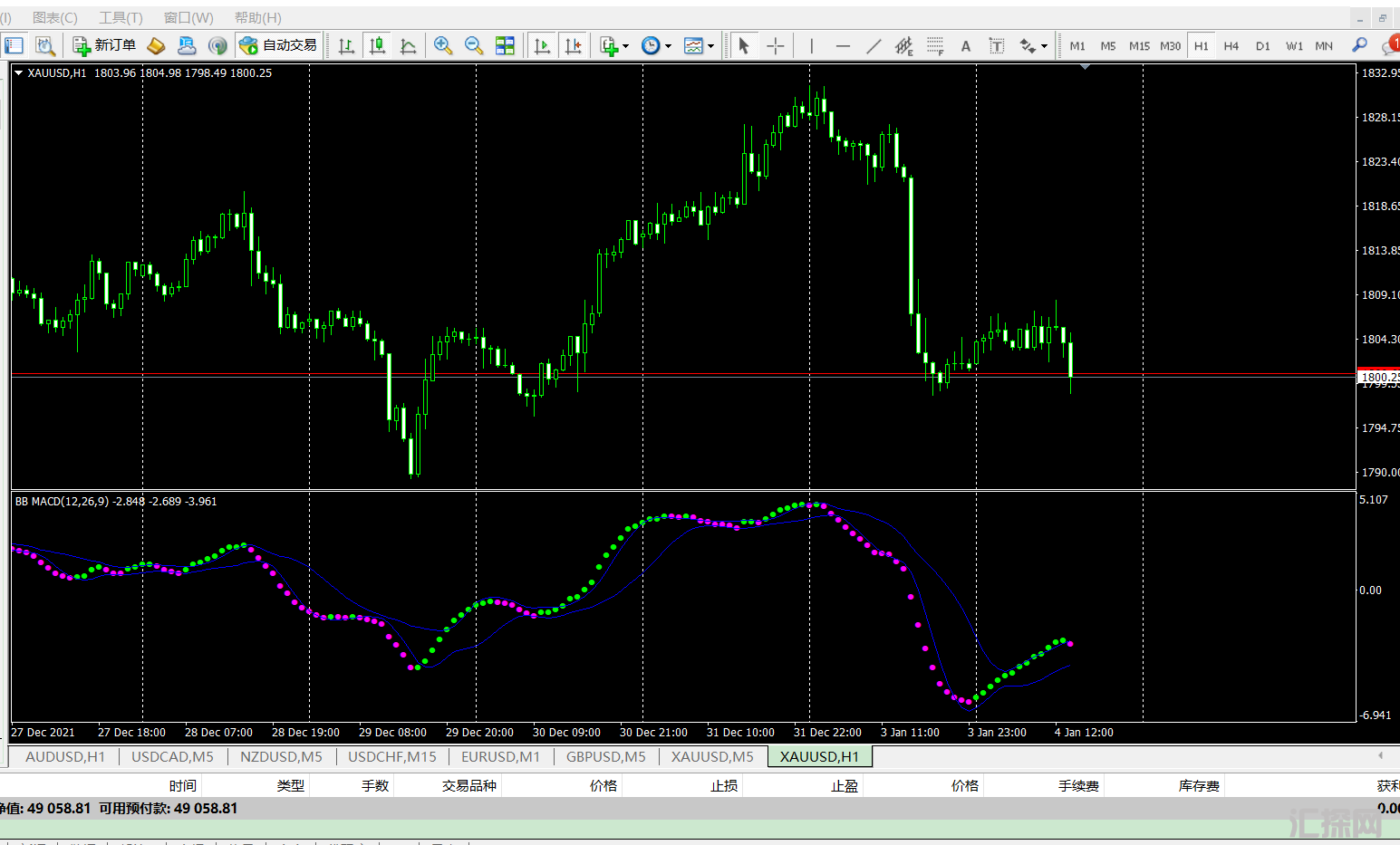
Task: Click the tile windows icon
Action: click(x=505, y=45)
